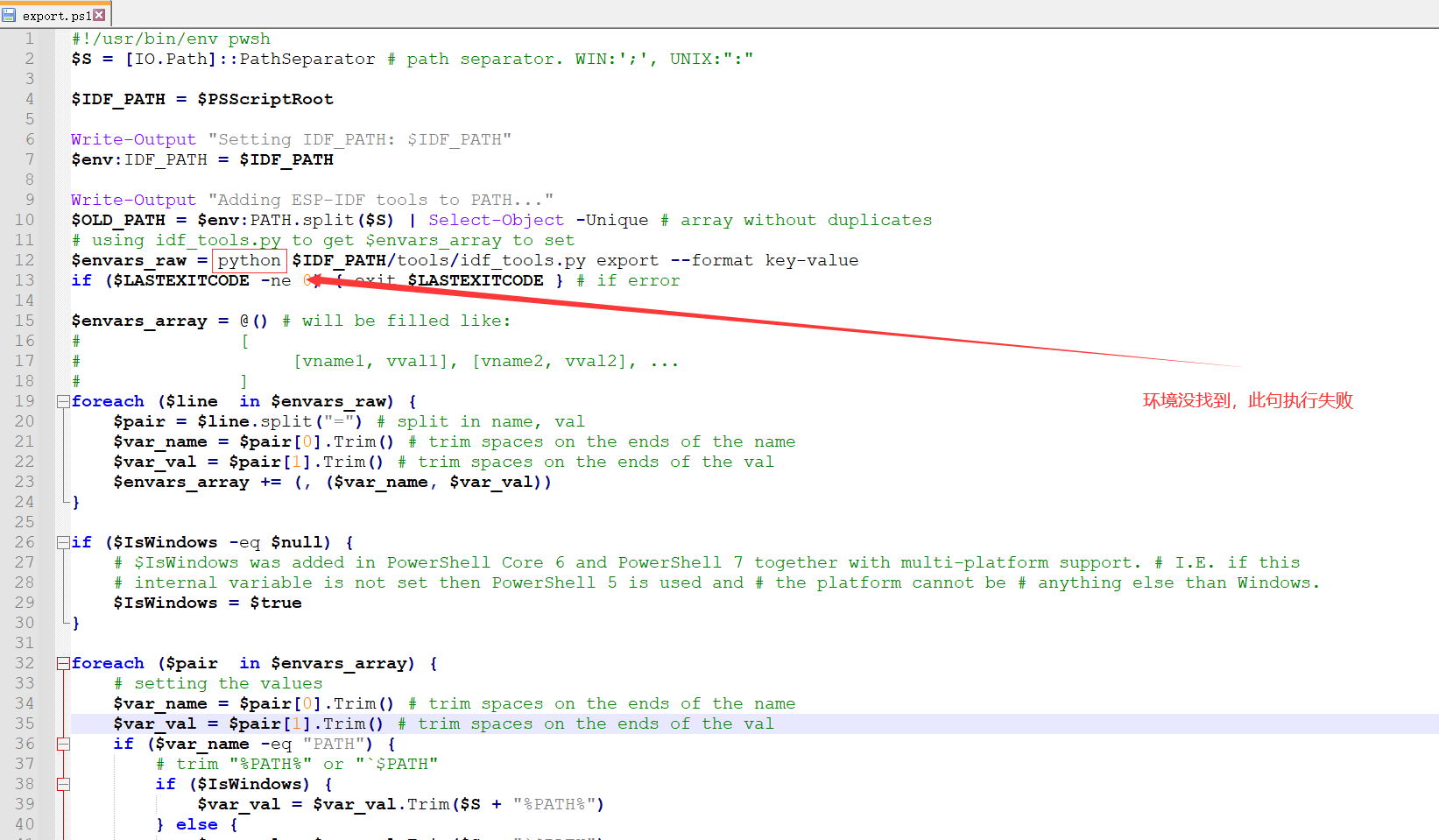Click the string "Adding ESP-IDF tools to PATH..."
This screenshot has height=840, width=1439.
click(x=381, y=200)
